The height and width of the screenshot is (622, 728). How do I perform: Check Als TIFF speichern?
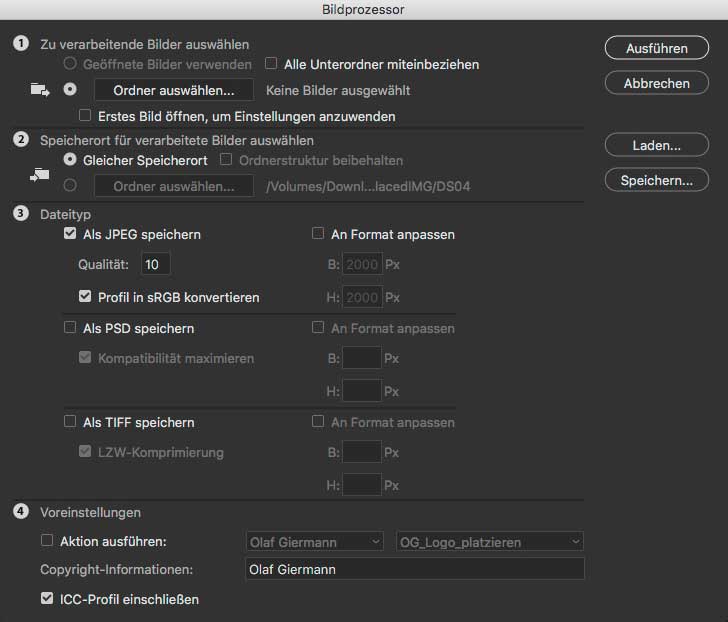(x=70, y=421)
